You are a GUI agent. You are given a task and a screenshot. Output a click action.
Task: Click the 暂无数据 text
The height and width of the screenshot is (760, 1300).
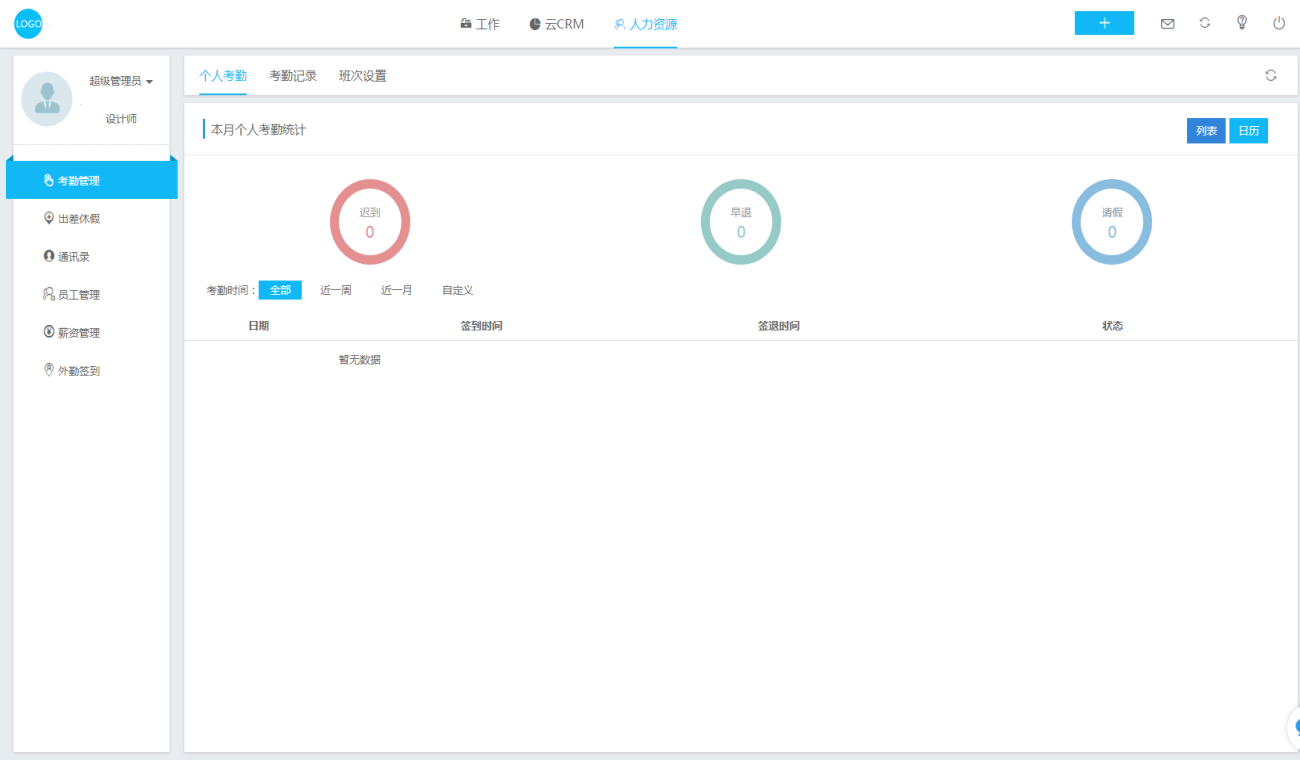360,359
